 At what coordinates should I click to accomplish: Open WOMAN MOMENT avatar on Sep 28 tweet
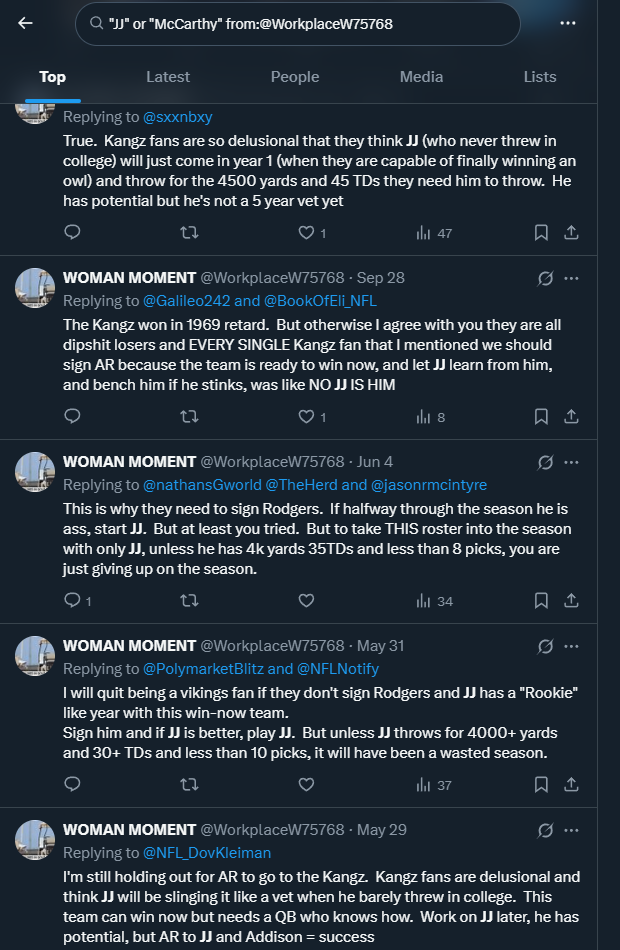pyautogui.click(x=34, y=287)
